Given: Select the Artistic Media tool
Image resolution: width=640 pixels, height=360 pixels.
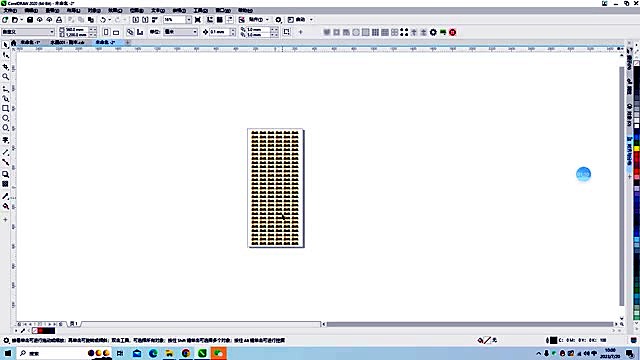Looking at the screenshot, I should click(x=5, y=98).
